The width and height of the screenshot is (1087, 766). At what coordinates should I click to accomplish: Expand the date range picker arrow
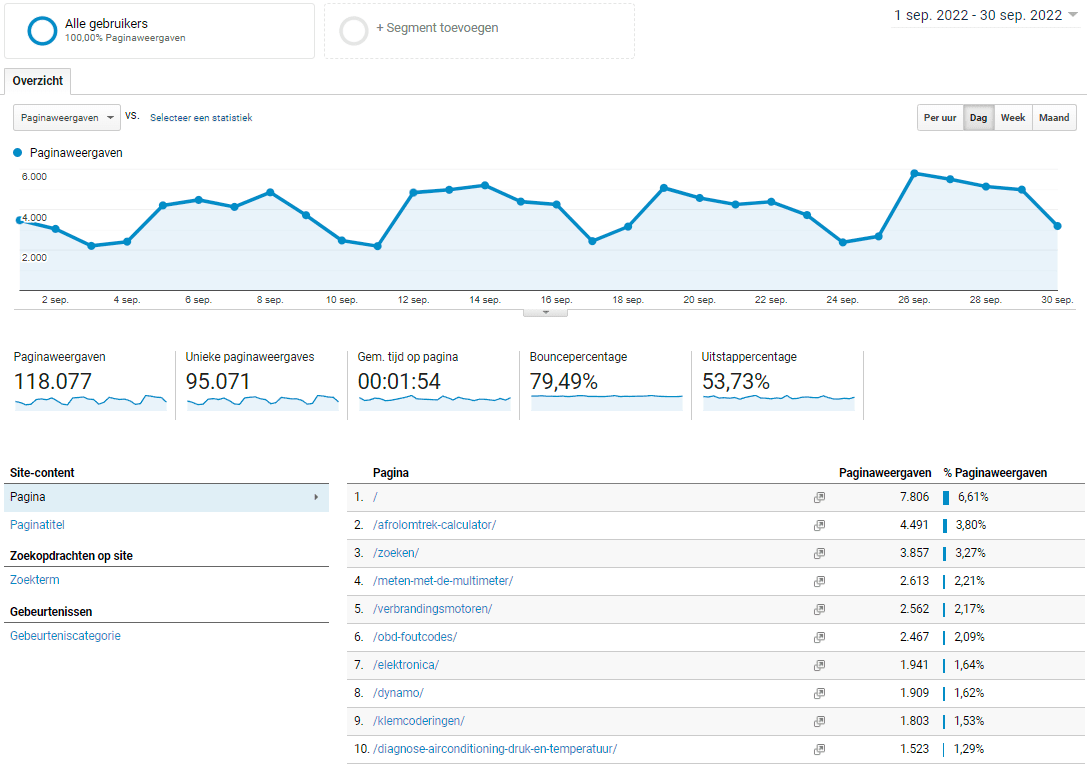(x=1073, y=15)
